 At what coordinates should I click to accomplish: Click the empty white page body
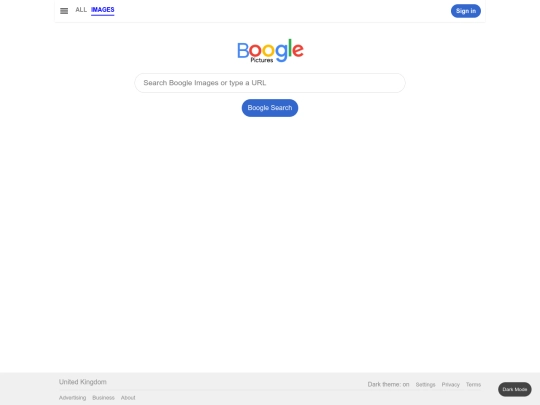(x=270, y=241)
